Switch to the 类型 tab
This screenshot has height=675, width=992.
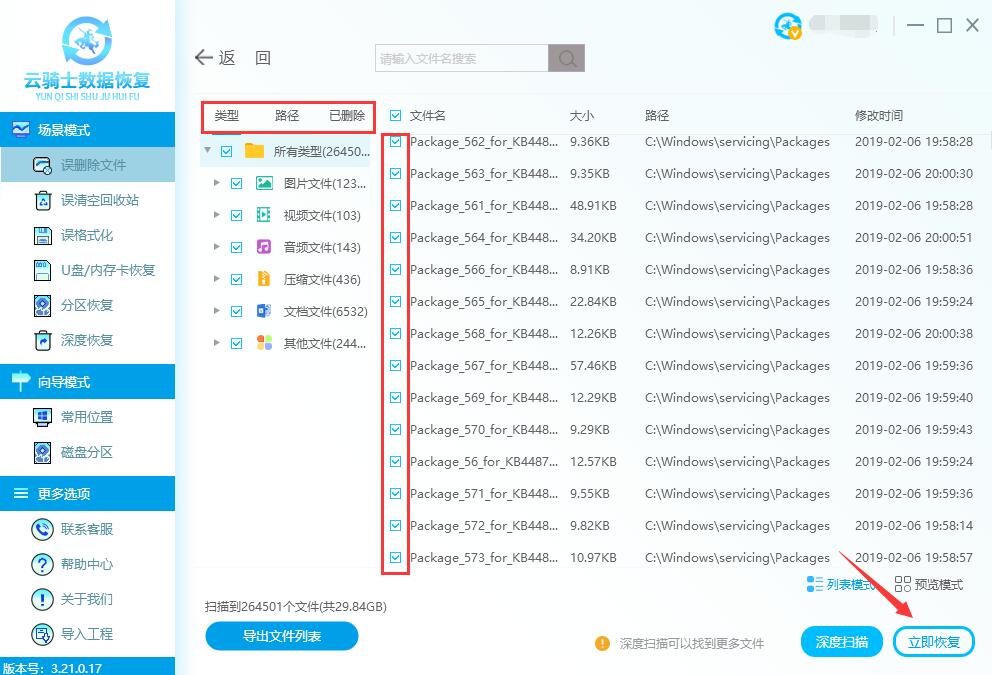[226, 116]
